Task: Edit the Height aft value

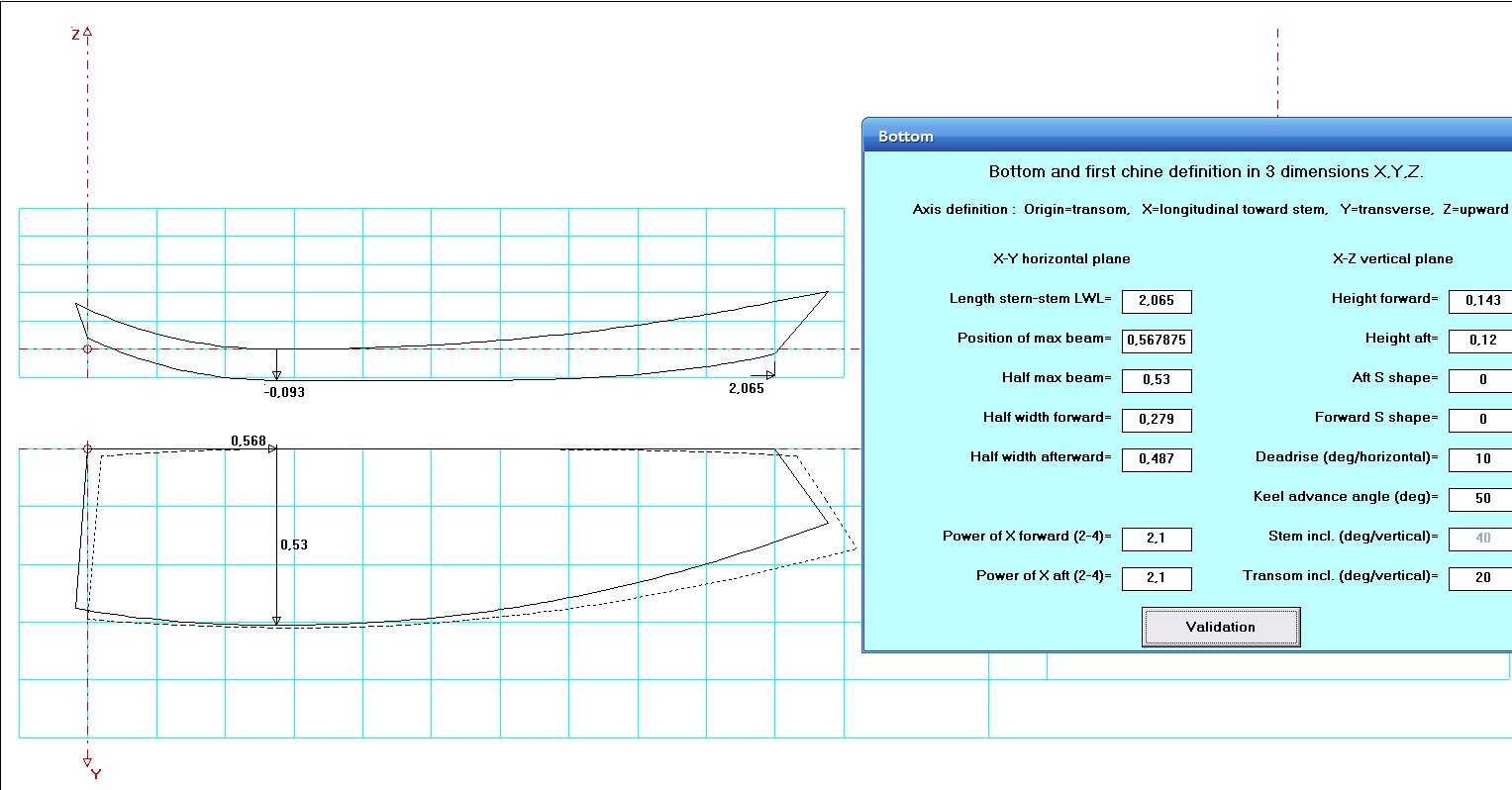Action: pyautogui.click(x=1481, y=341)
